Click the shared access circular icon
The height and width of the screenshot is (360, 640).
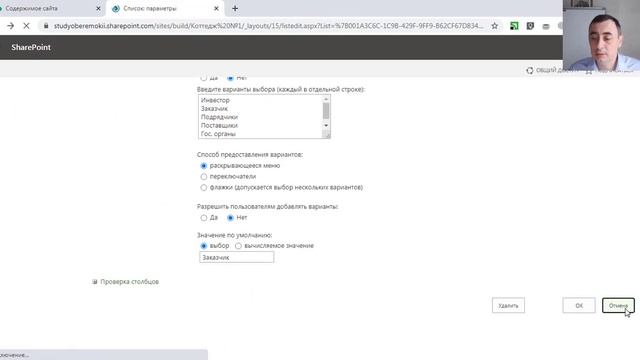[x=530, y=70]
